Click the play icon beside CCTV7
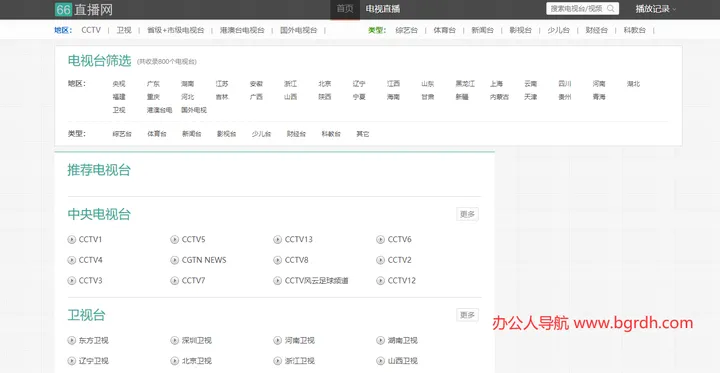The width and height of the screenshot is (720, 373). (174, 280)
